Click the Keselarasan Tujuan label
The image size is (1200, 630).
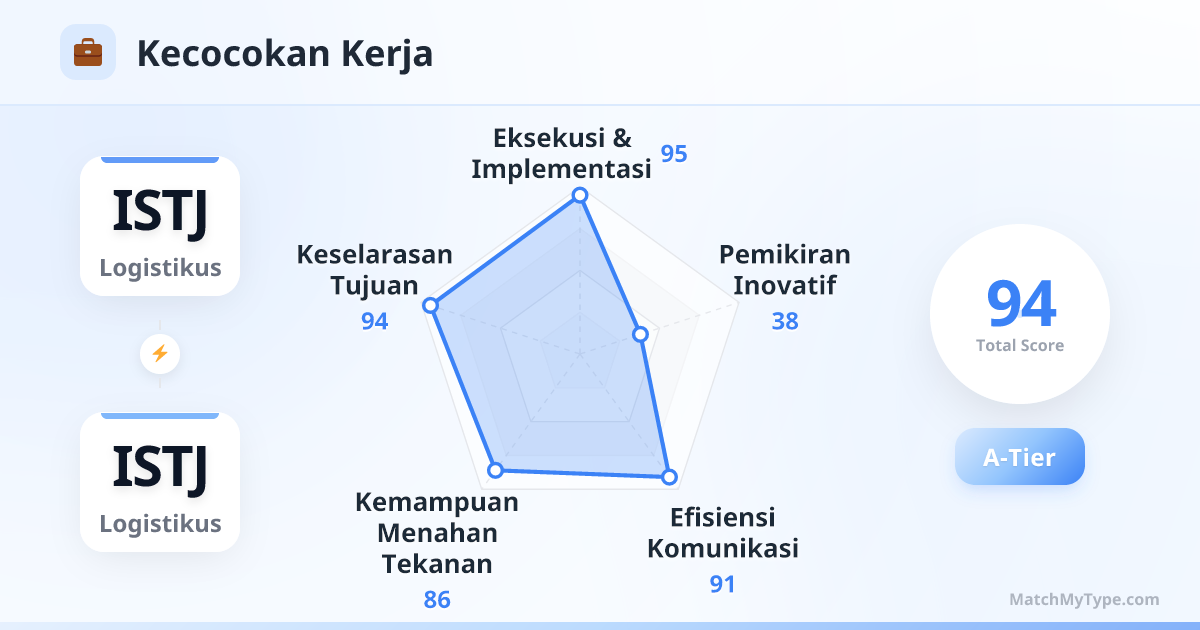click(x=375, y=269)
